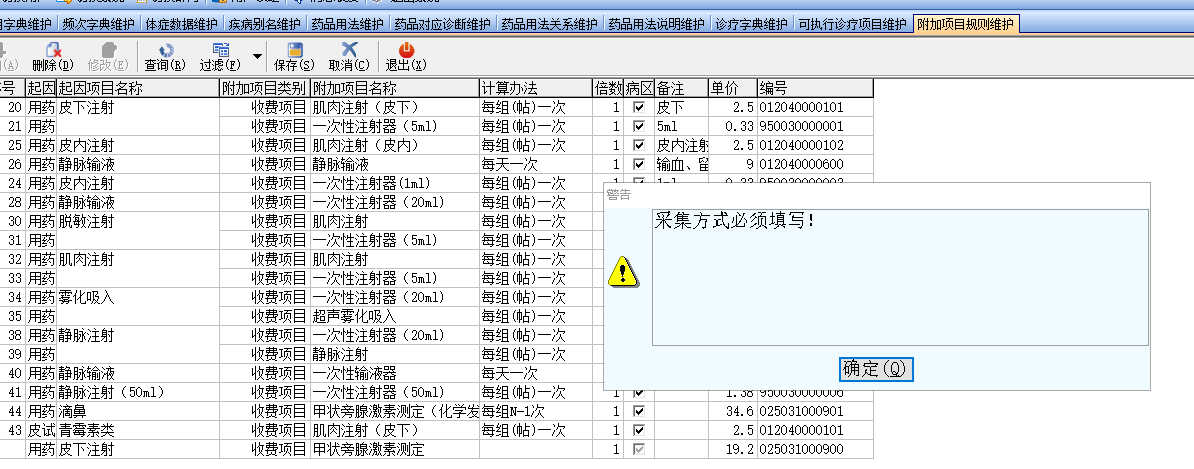Image resolution: width=1194 pixels, height=469 pixels.
Task: Click the 附加项目类别 column header
Action: click(265, 88)
